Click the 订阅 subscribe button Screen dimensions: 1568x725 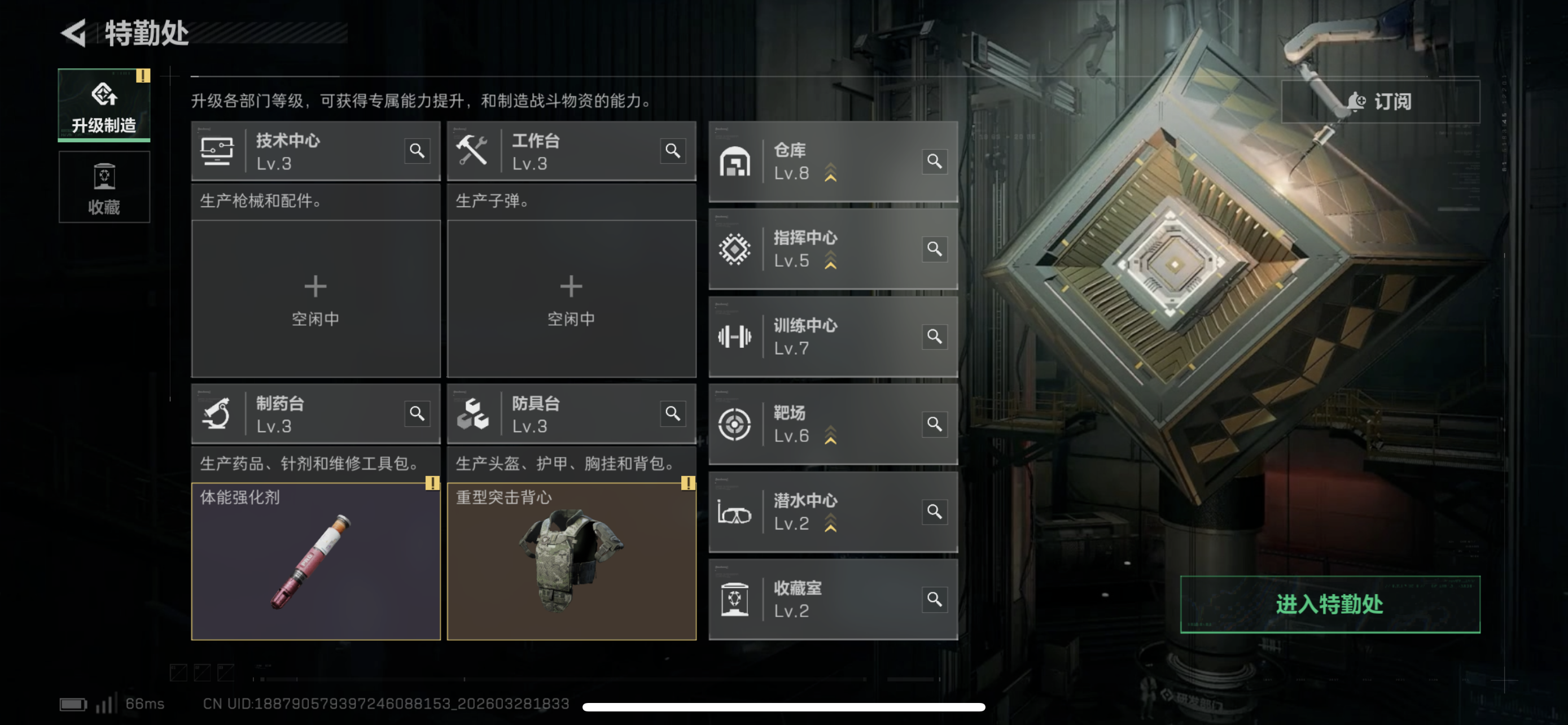coord(1381,102)
